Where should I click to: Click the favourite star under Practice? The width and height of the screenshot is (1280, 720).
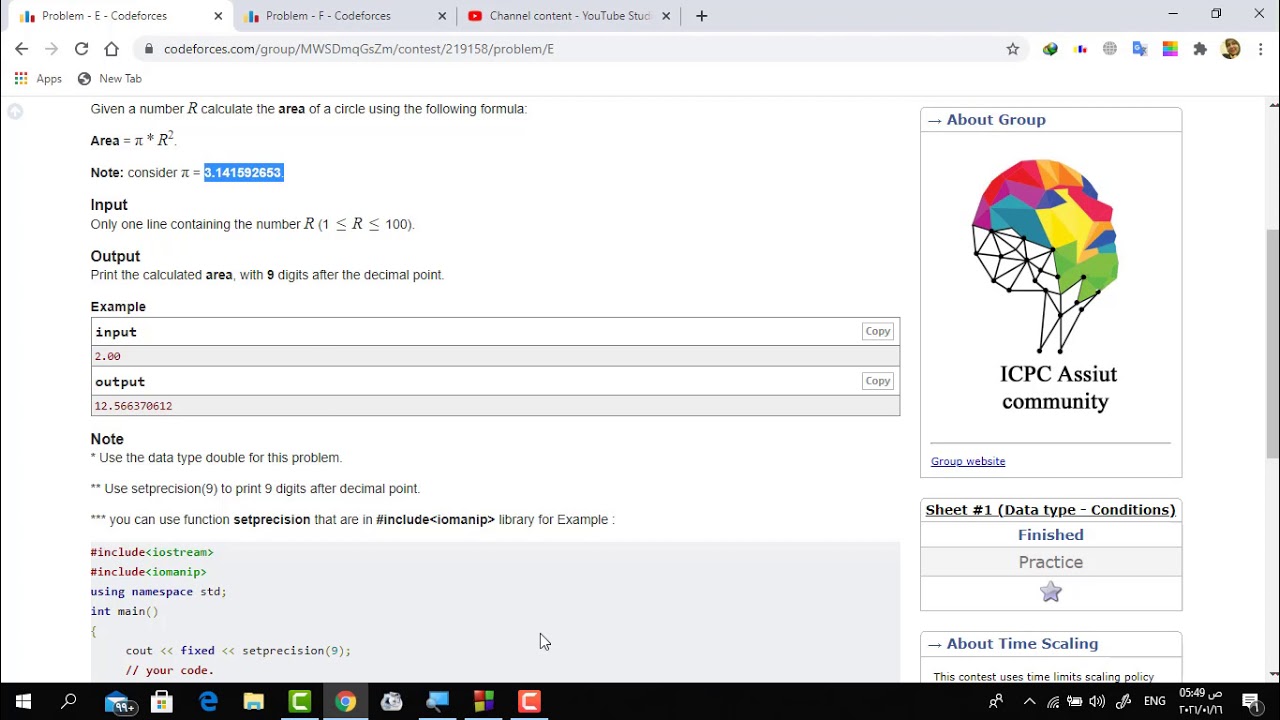pos(1050,592)
